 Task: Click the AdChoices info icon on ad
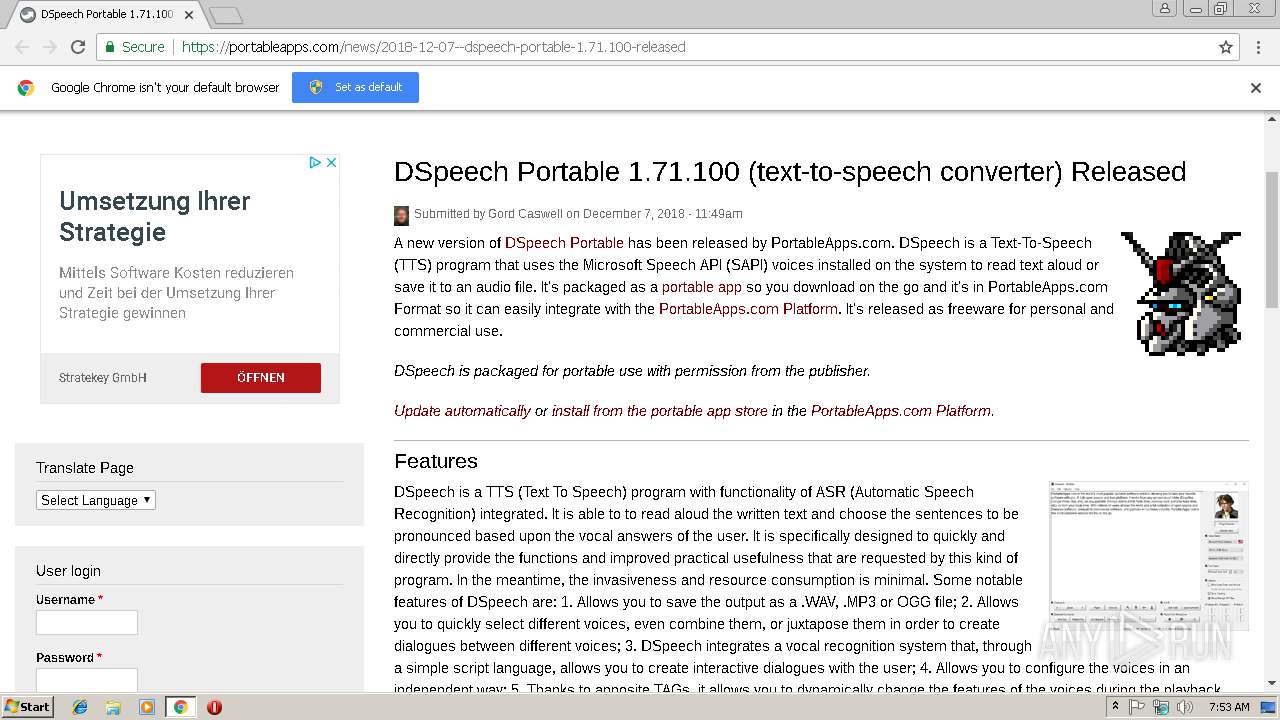314,162
